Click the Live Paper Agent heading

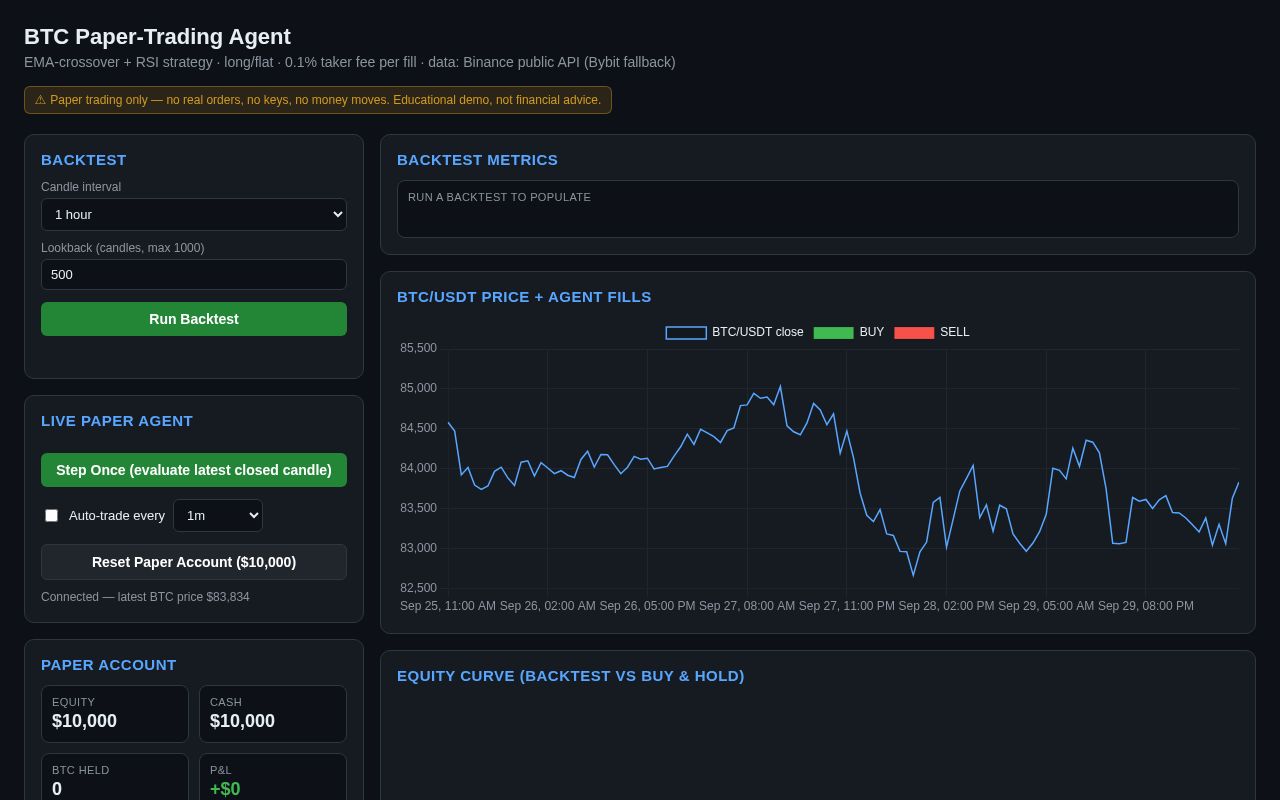[x=117, y=421]
